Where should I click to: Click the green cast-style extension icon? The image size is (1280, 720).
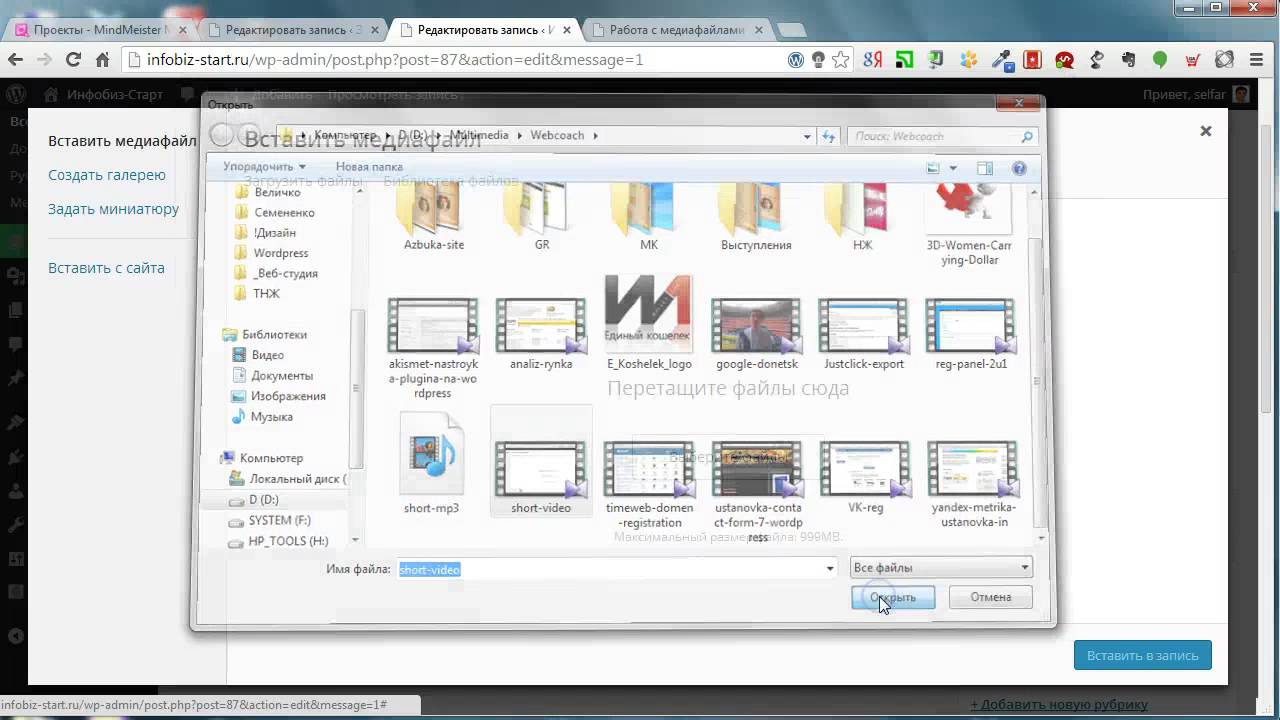[904, 60]
